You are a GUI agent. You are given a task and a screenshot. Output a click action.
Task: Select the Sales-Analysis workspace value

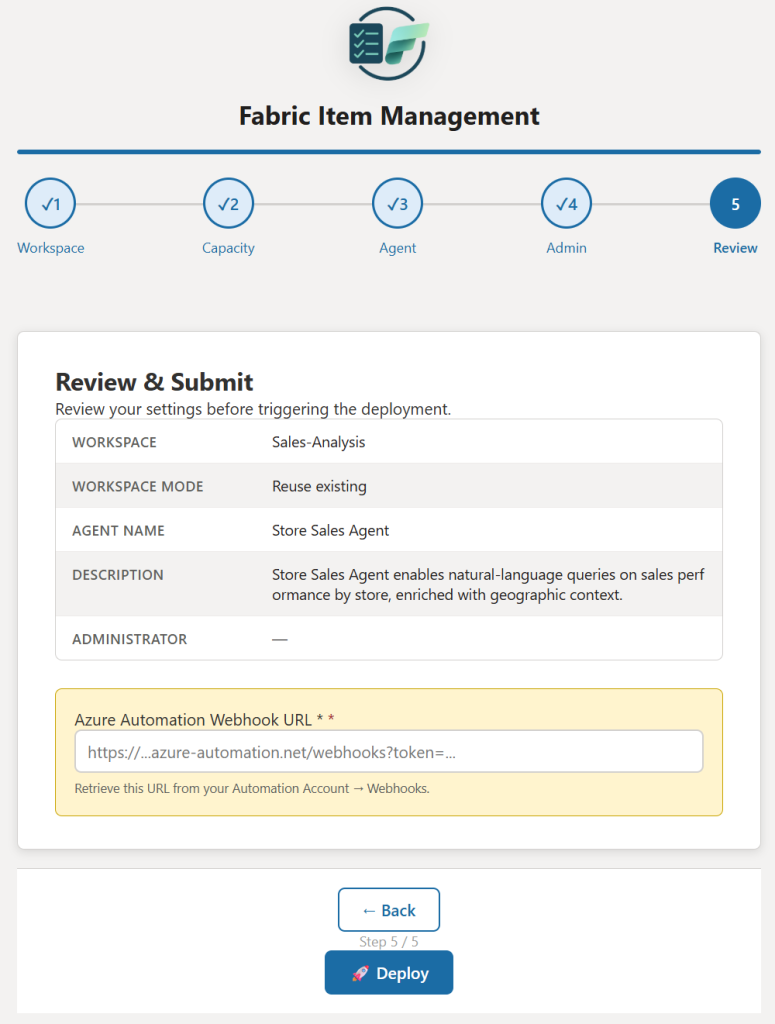(317, 442)
